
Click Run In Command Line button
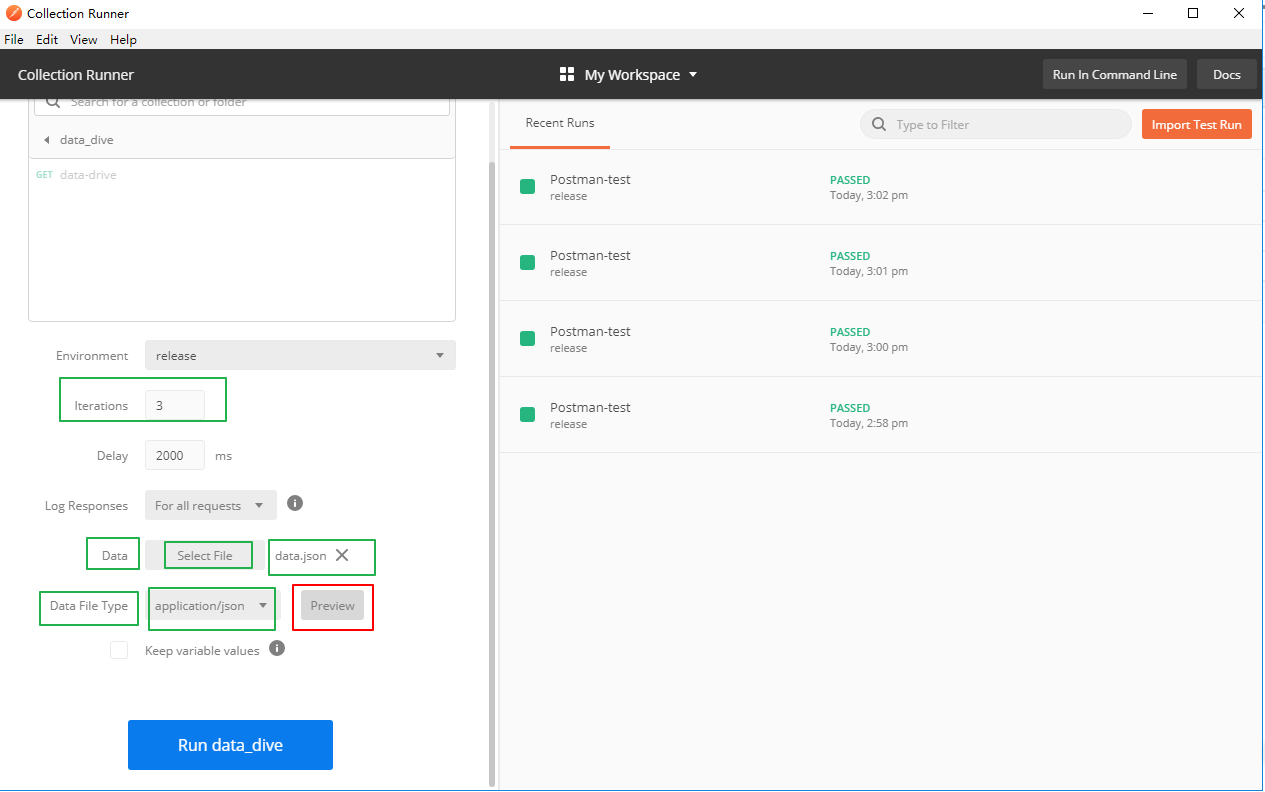tap(1115, 75)
